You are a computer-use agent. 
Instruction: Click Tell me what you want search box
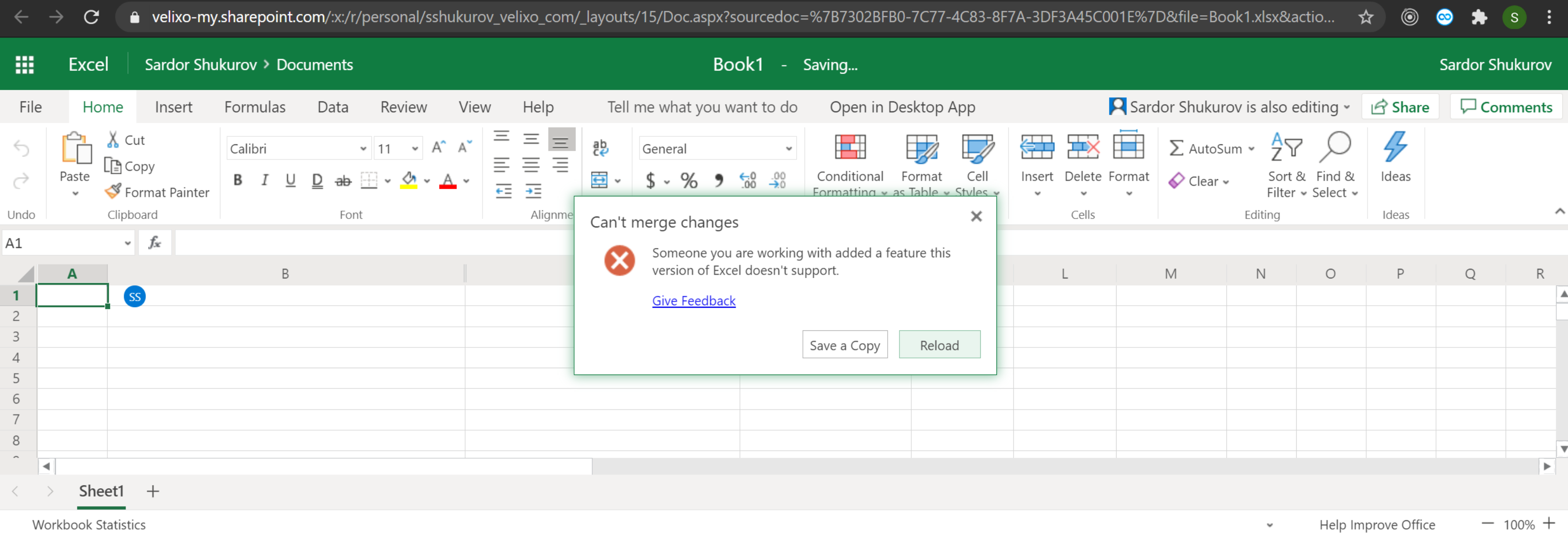tap(702, 107)
